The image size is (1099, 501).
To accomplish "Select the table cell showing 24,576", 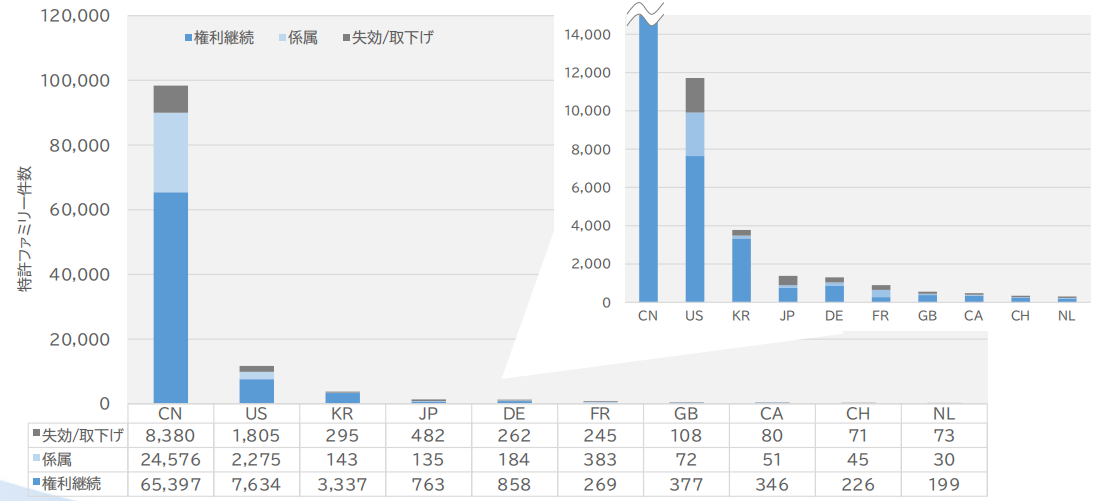I will 171,460.
